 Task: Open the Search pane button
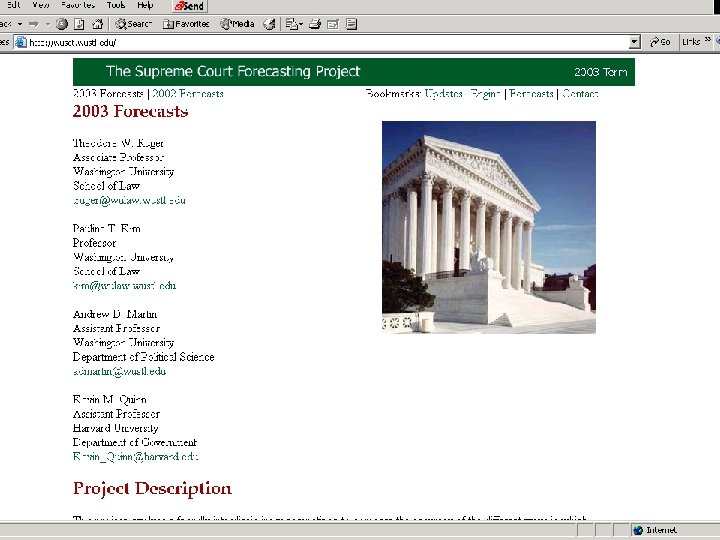pos(133,24)
